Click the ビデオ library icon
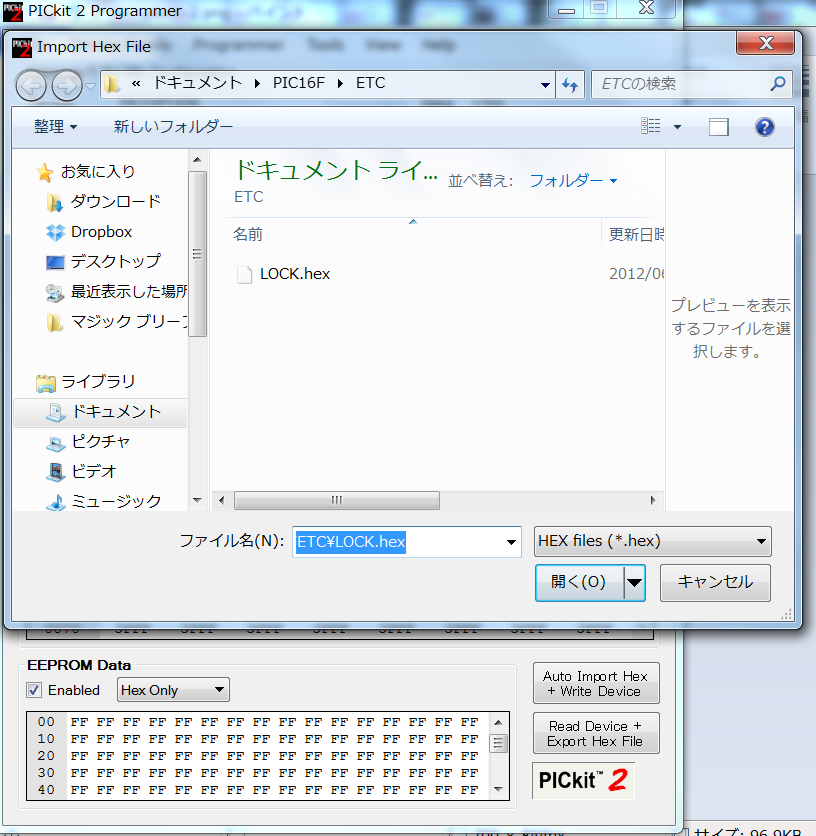Viewport: 816px width, 836px height. 55,472
